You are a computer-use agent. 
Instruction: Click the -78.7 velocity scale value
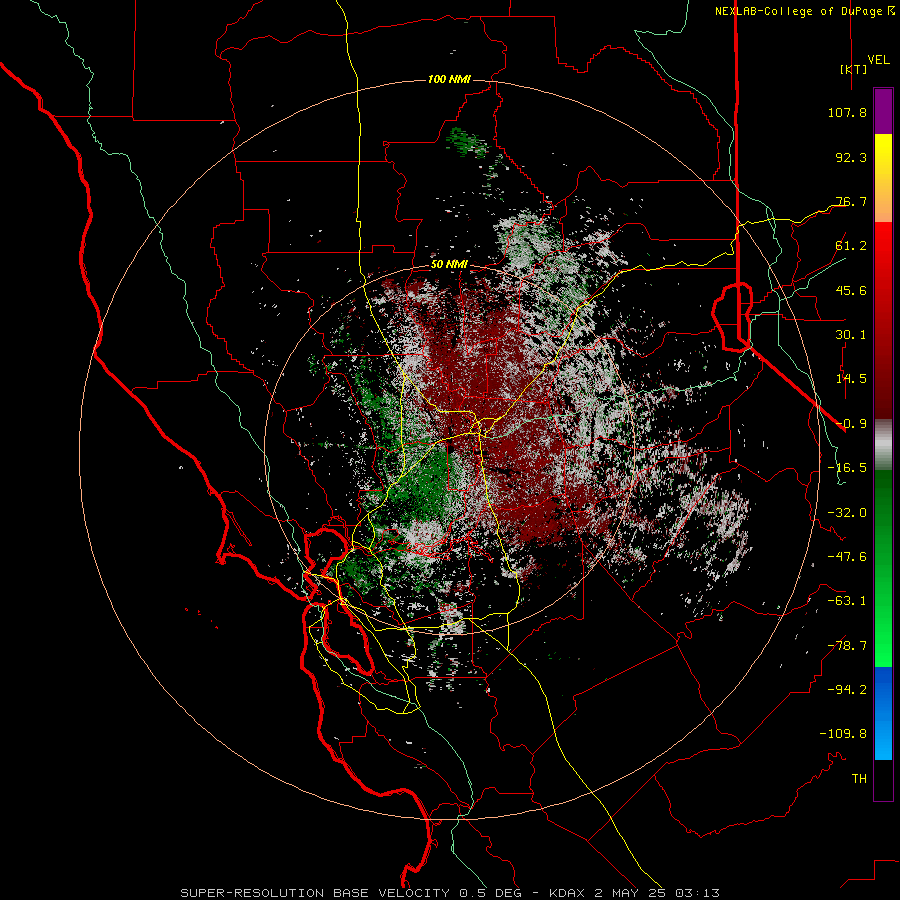847,646
